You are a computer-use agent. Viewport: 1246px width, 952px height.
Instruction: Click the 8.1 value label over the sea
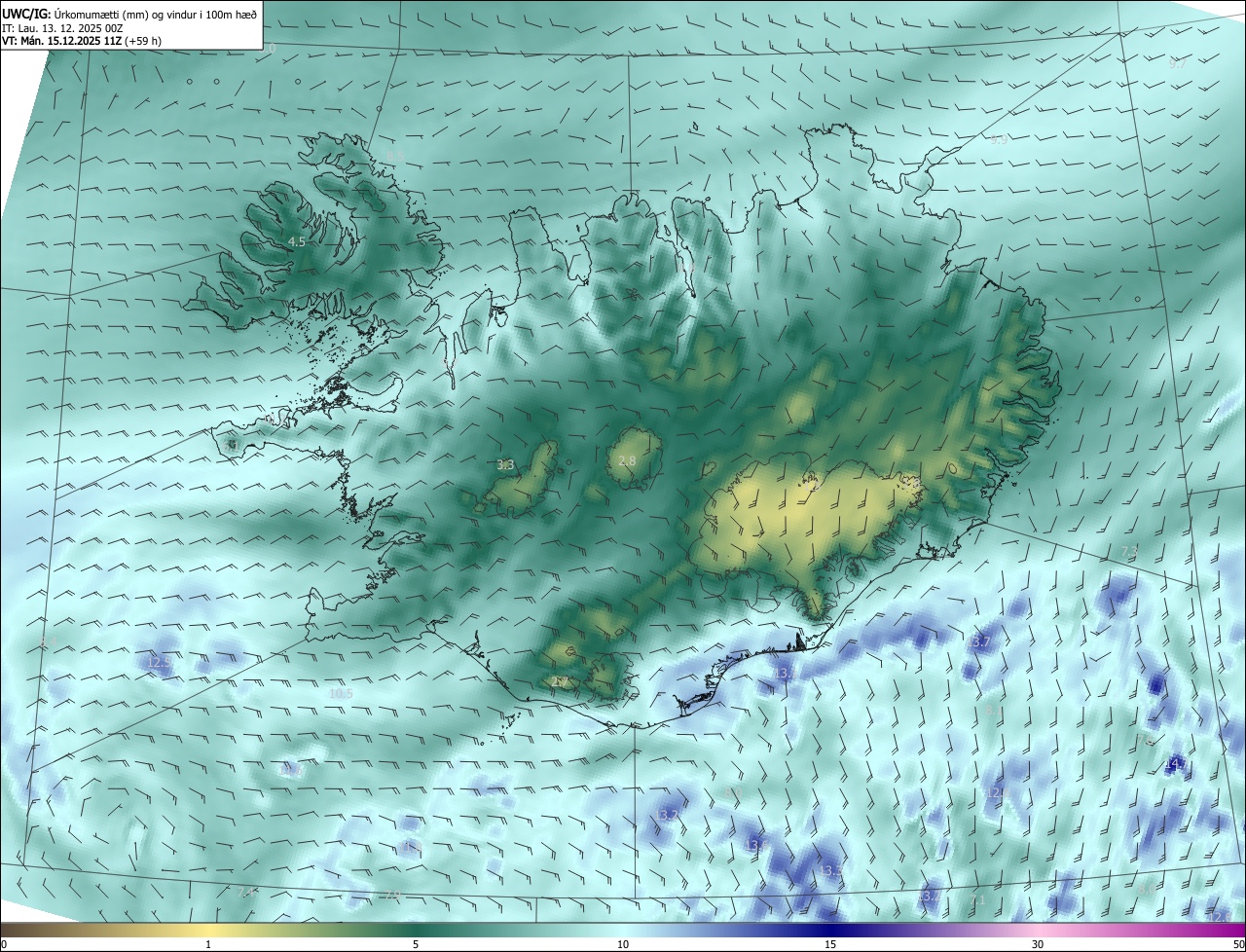point(993,712)
